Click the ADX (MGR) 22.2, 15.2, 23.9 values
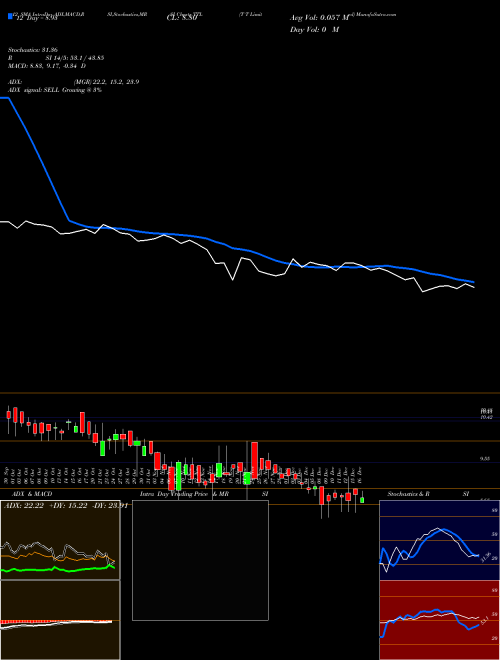Screen dimensions: 500x660 (74, 82)
